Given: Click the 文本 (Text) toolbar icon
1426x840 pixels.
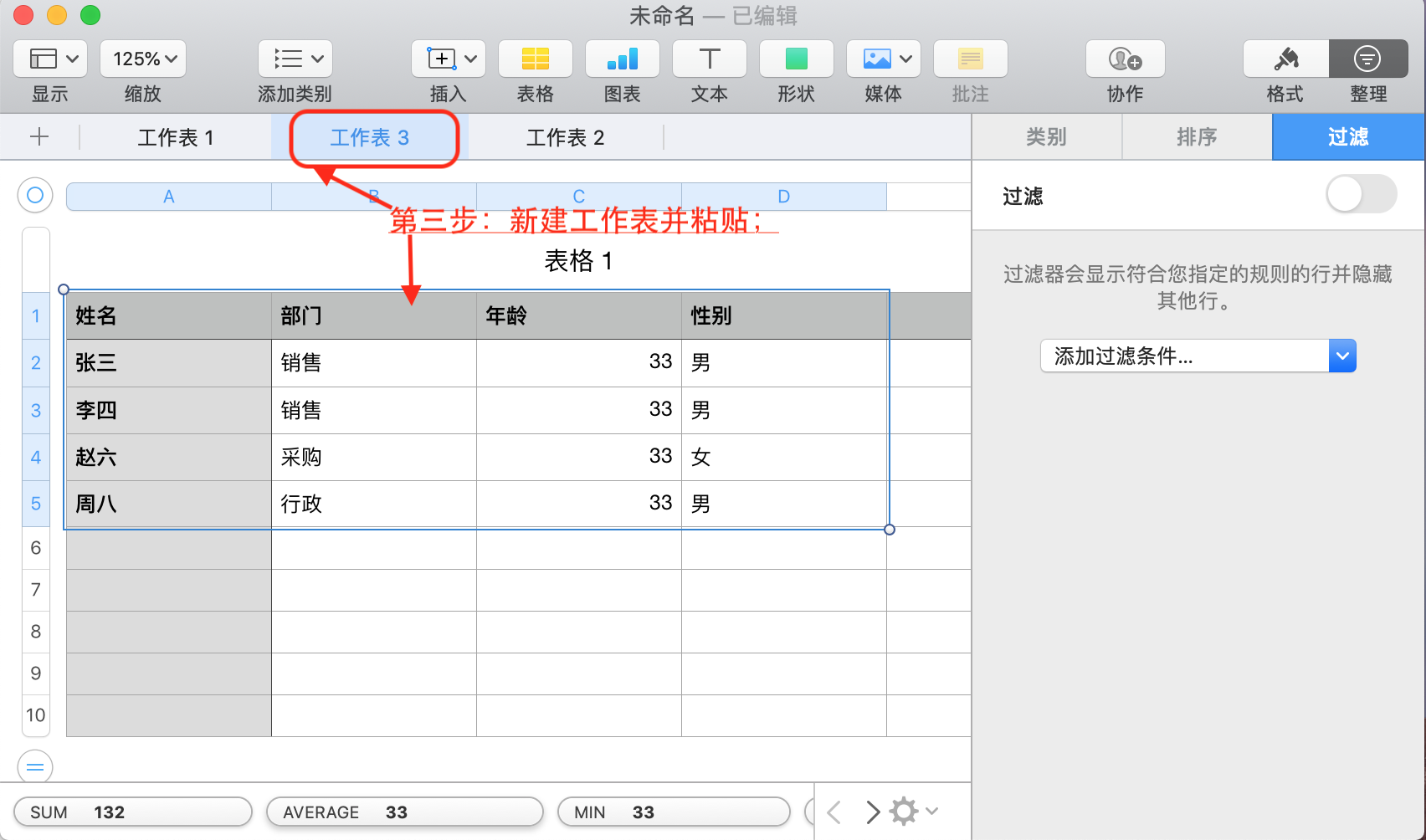Looking at the screenshot, I should pyautogui.click(x=709, y=59).
